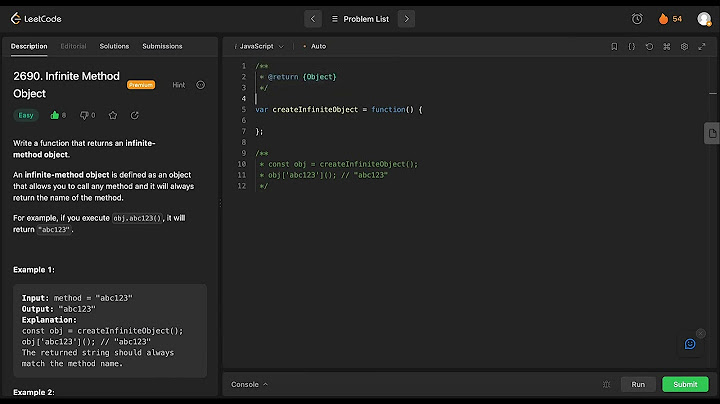Click the Example 1 heading
The height and width of the screenshot is (404, 720).
pyautogui.click(x=34, y=269)
